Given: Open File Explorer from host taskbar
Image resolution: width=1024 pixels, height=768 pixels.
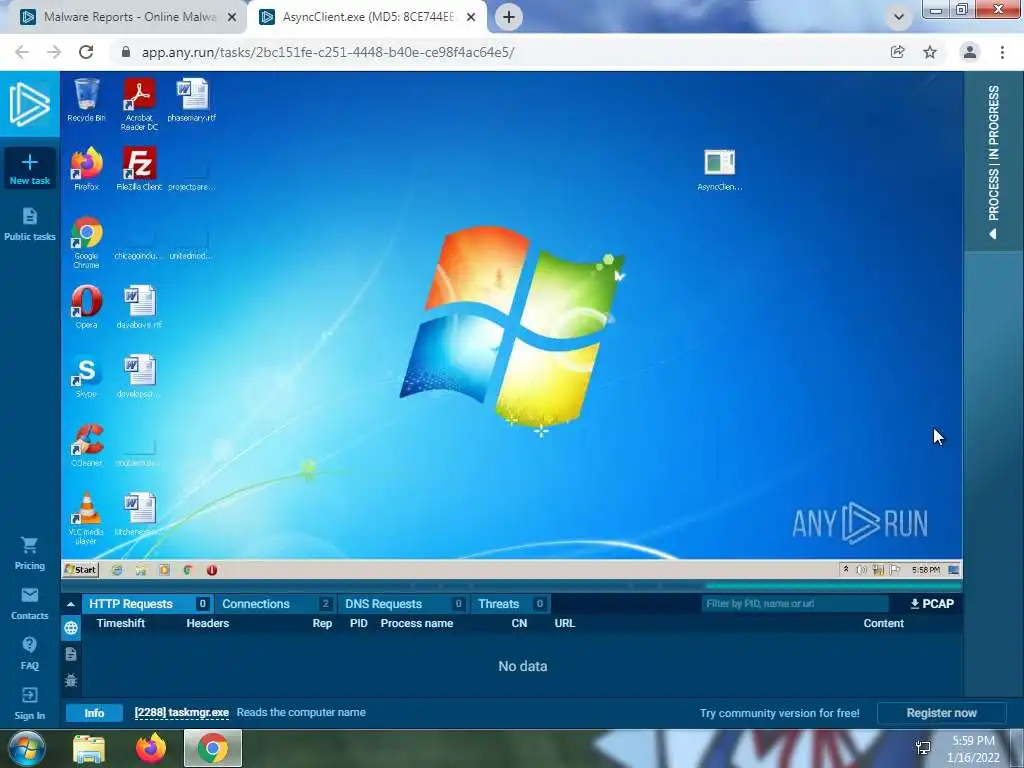Looking at the screenshot, I should (89, 749).
